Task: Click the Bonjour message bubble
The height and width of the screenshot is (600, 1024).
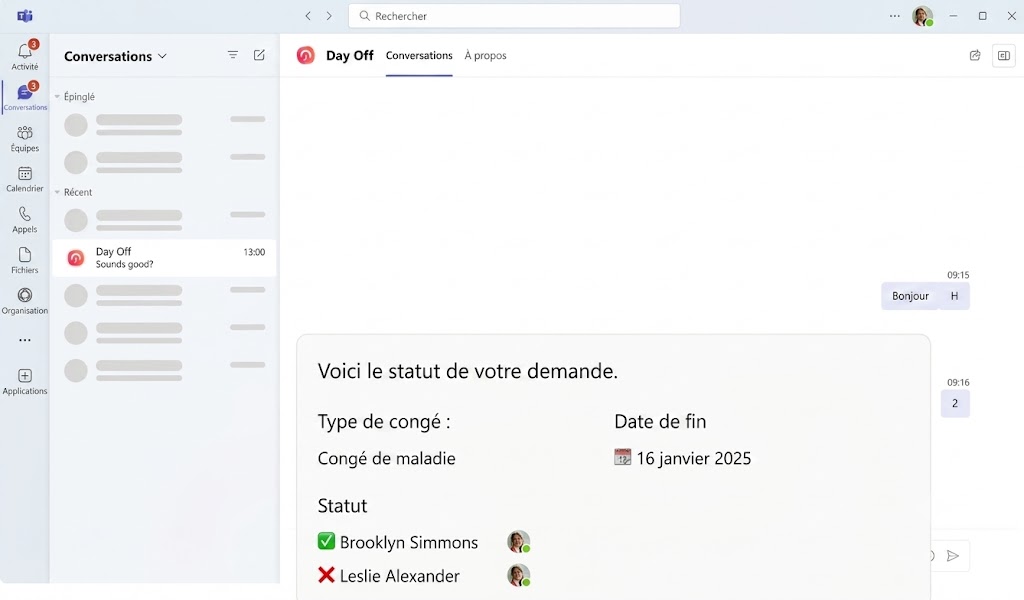Action: click(910, 296)
